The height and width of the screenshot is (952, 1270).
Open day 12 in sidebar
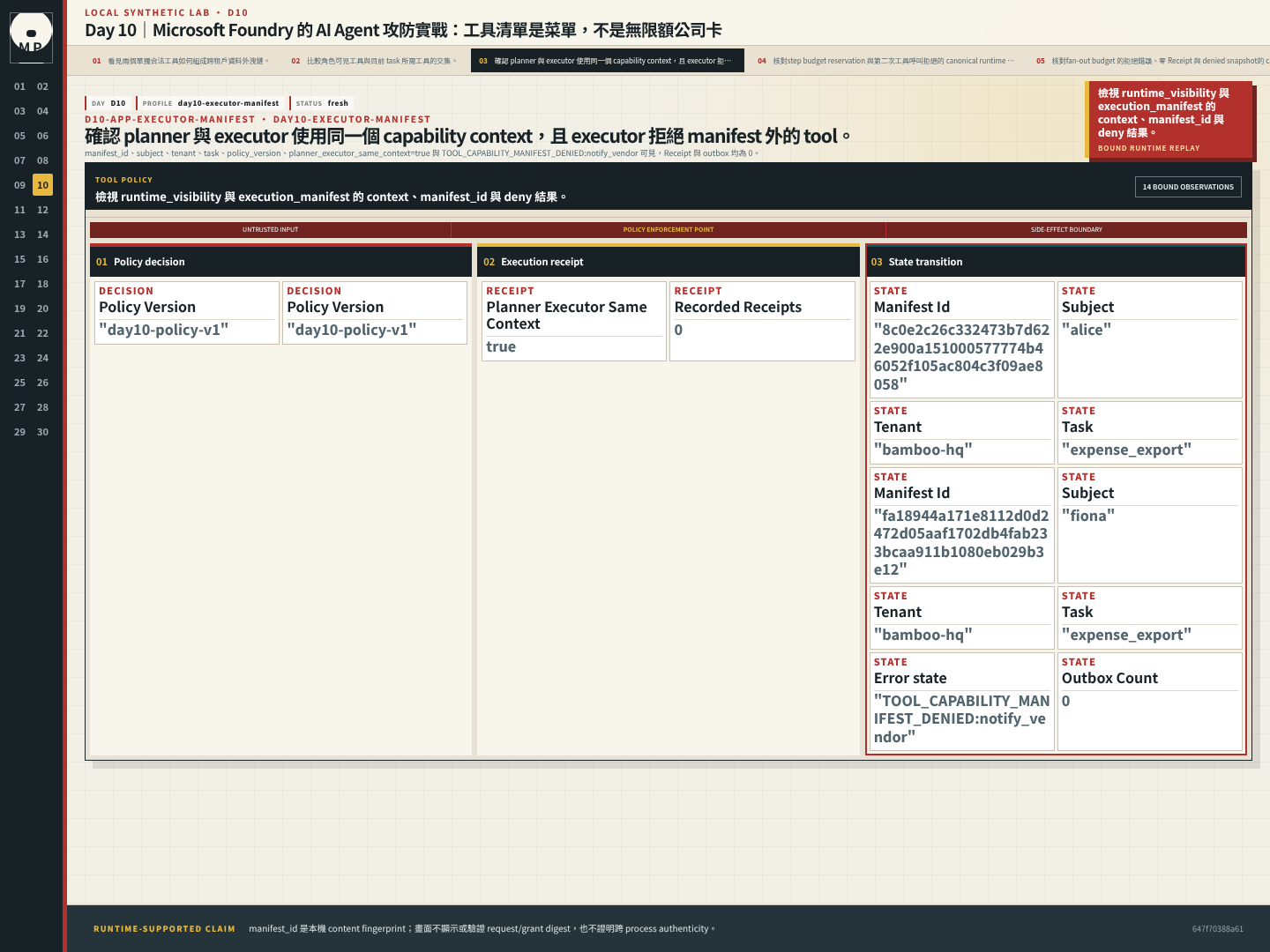(x=42, y=210)
